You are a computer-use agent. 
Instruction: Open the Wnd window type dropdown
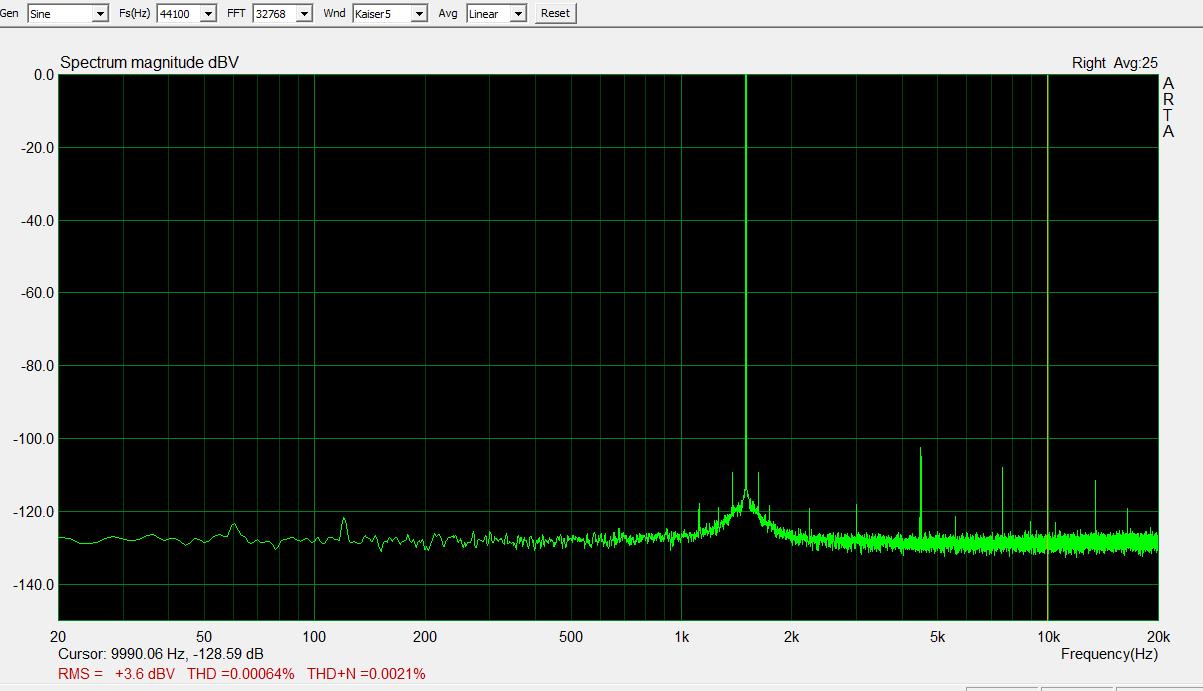click(389, 13)
